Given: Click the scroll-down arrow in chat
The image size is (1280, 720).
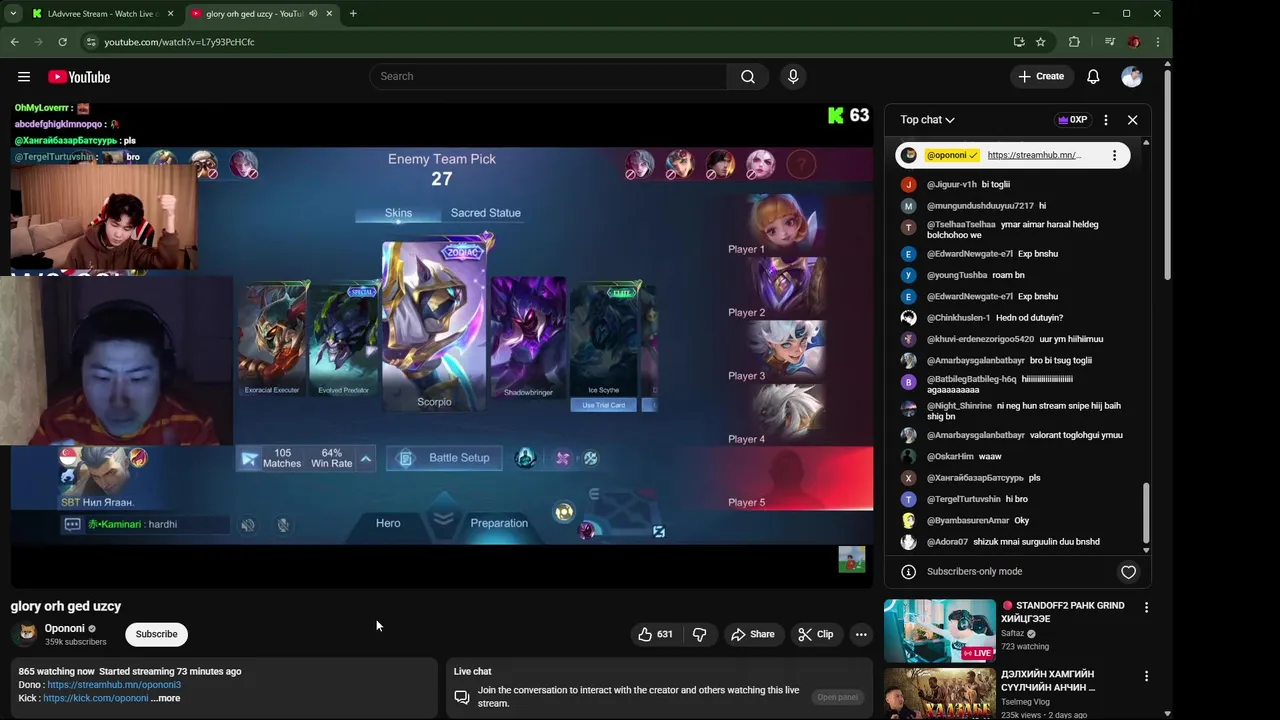Looking at the screenshot, I should click(x=1146, y=551).
